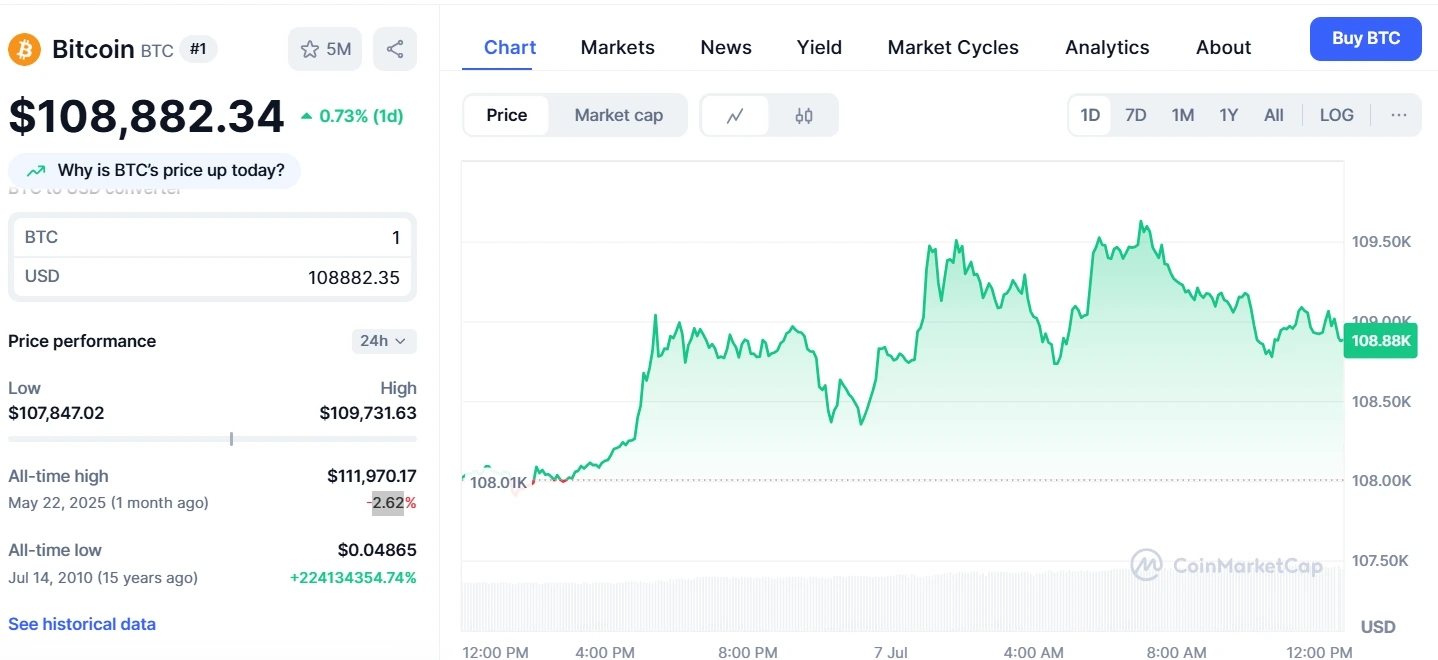Image resolution: width=1438 pixels, height=660 pixels.
Task: Click the -2.62% change text
Action: [391, 503]
